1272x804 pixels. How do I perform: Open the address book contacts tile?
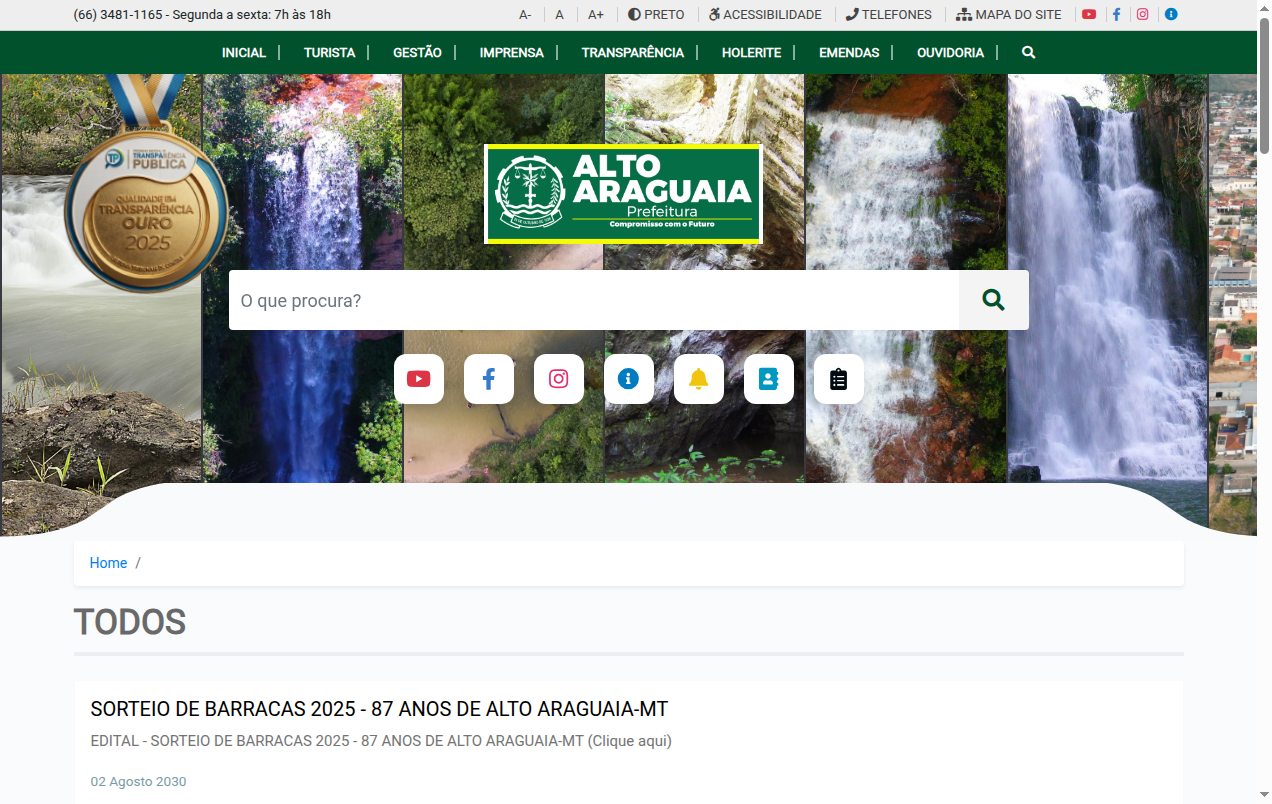[x=769, y=379]
